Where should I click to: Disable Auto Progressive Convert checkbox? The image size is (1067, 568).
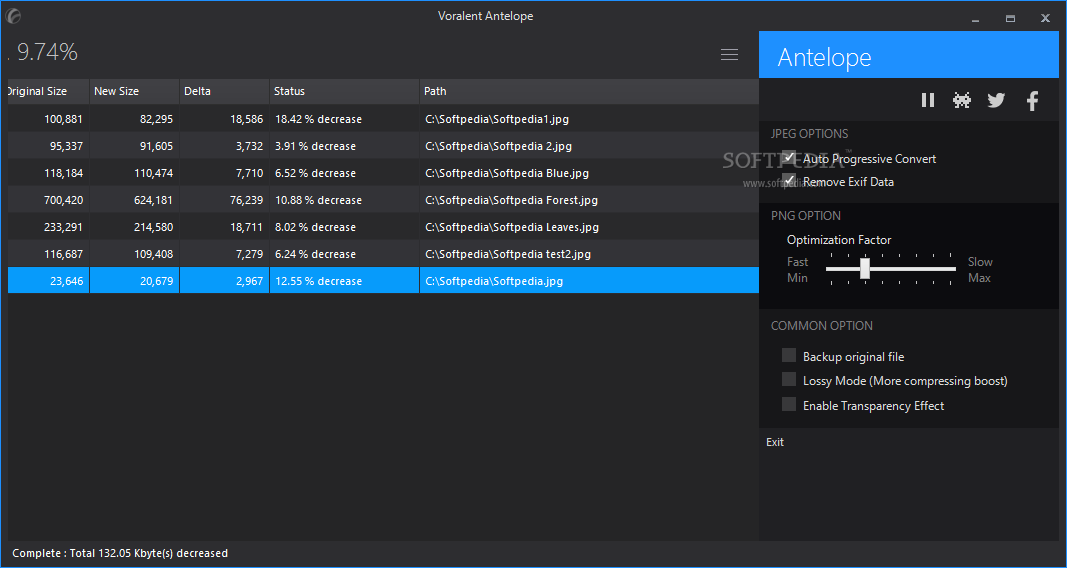click(x=789, y=158)
